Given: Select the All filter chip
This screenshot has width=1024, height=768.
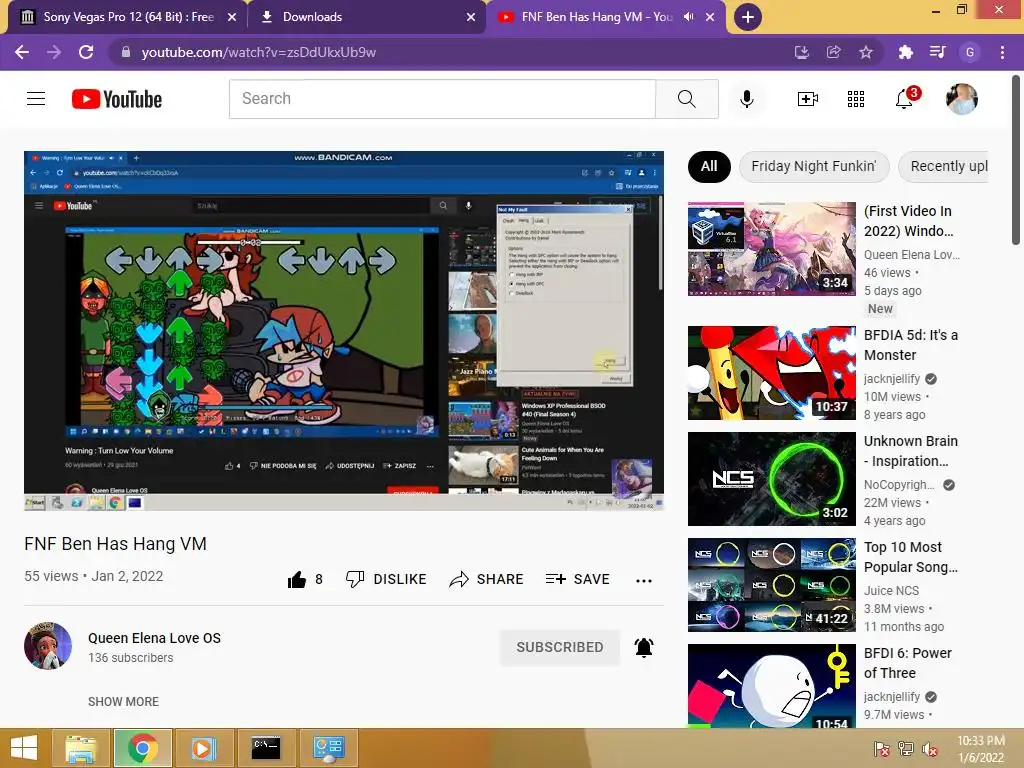Looking at the screenshot, I should point(709,167).
